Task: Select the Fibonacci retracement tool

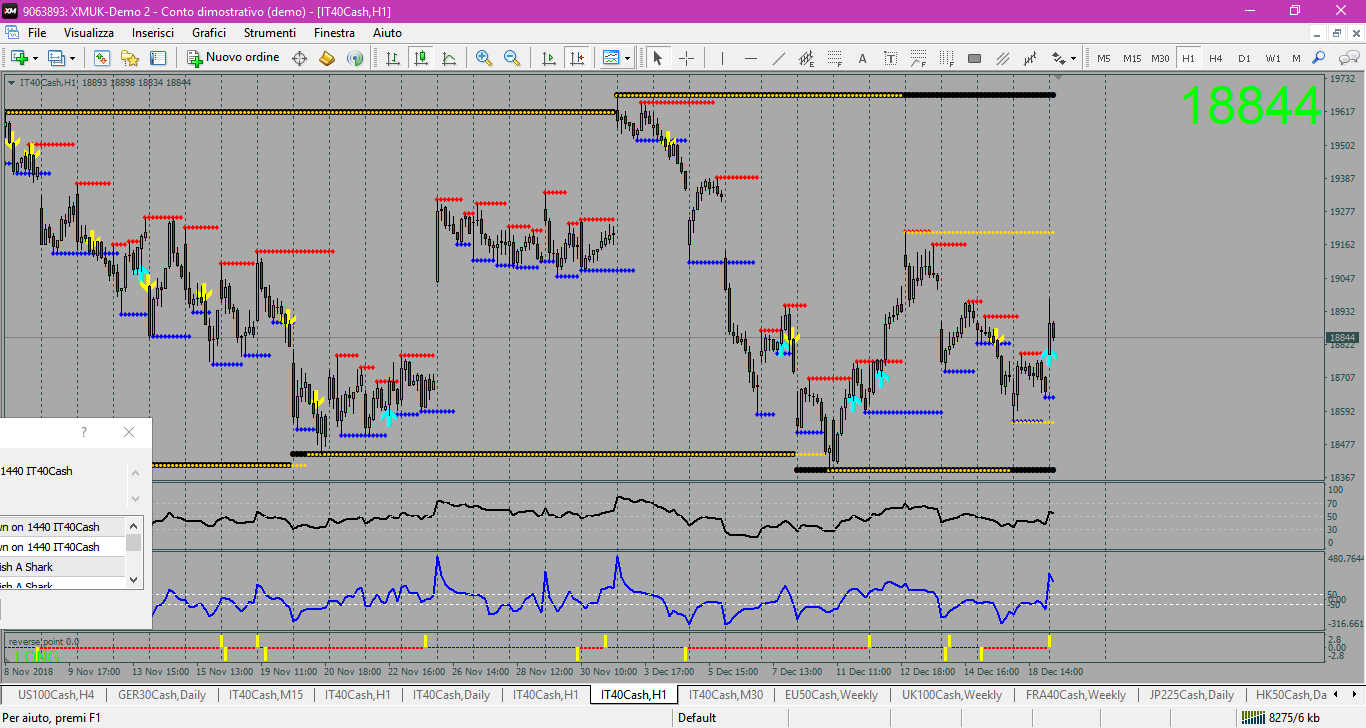Action: [x=835, y=58]
